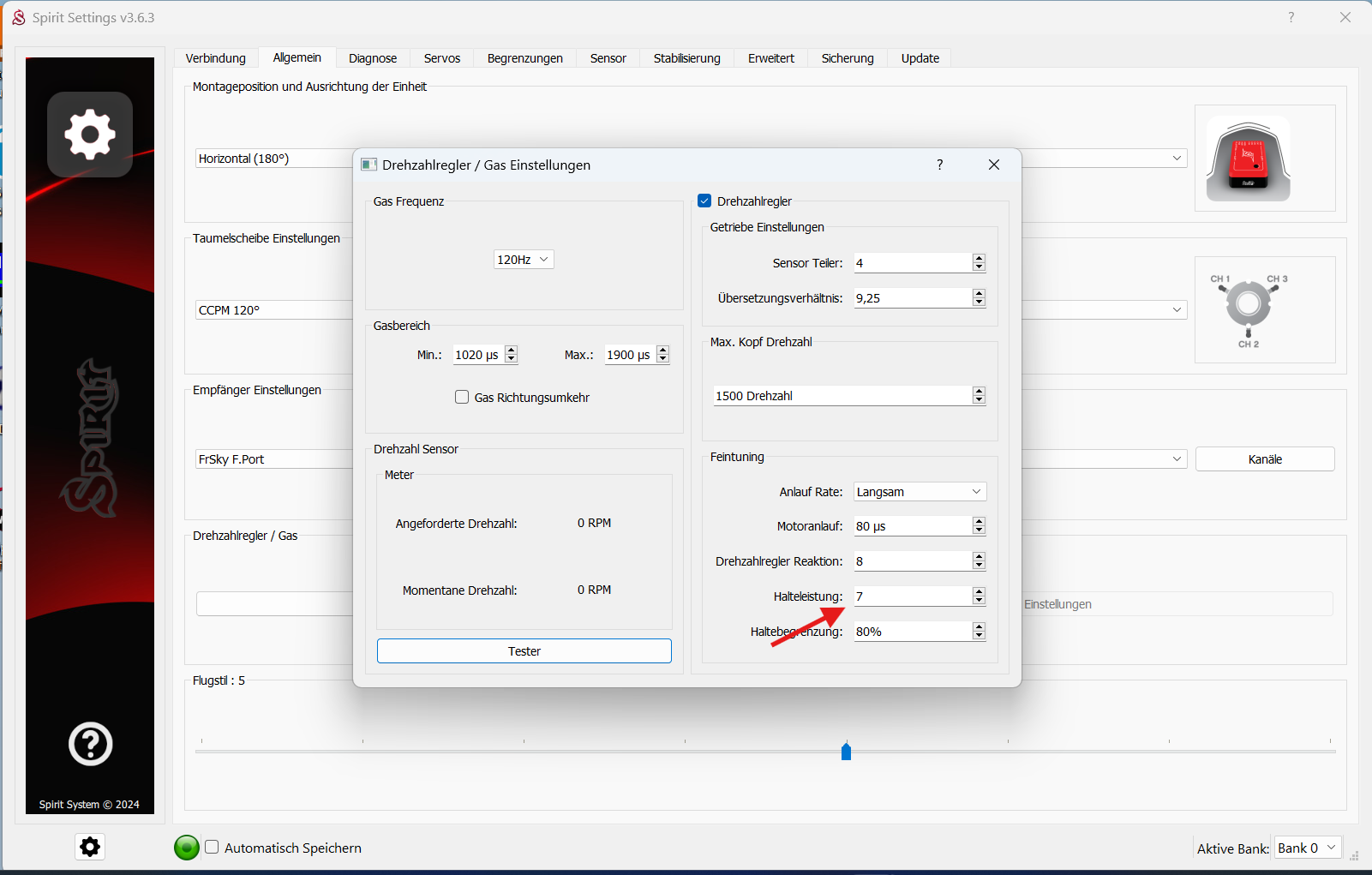
Task: Enable Gas Richtungsumkehr checkbox
Action: tap(462, 398)
